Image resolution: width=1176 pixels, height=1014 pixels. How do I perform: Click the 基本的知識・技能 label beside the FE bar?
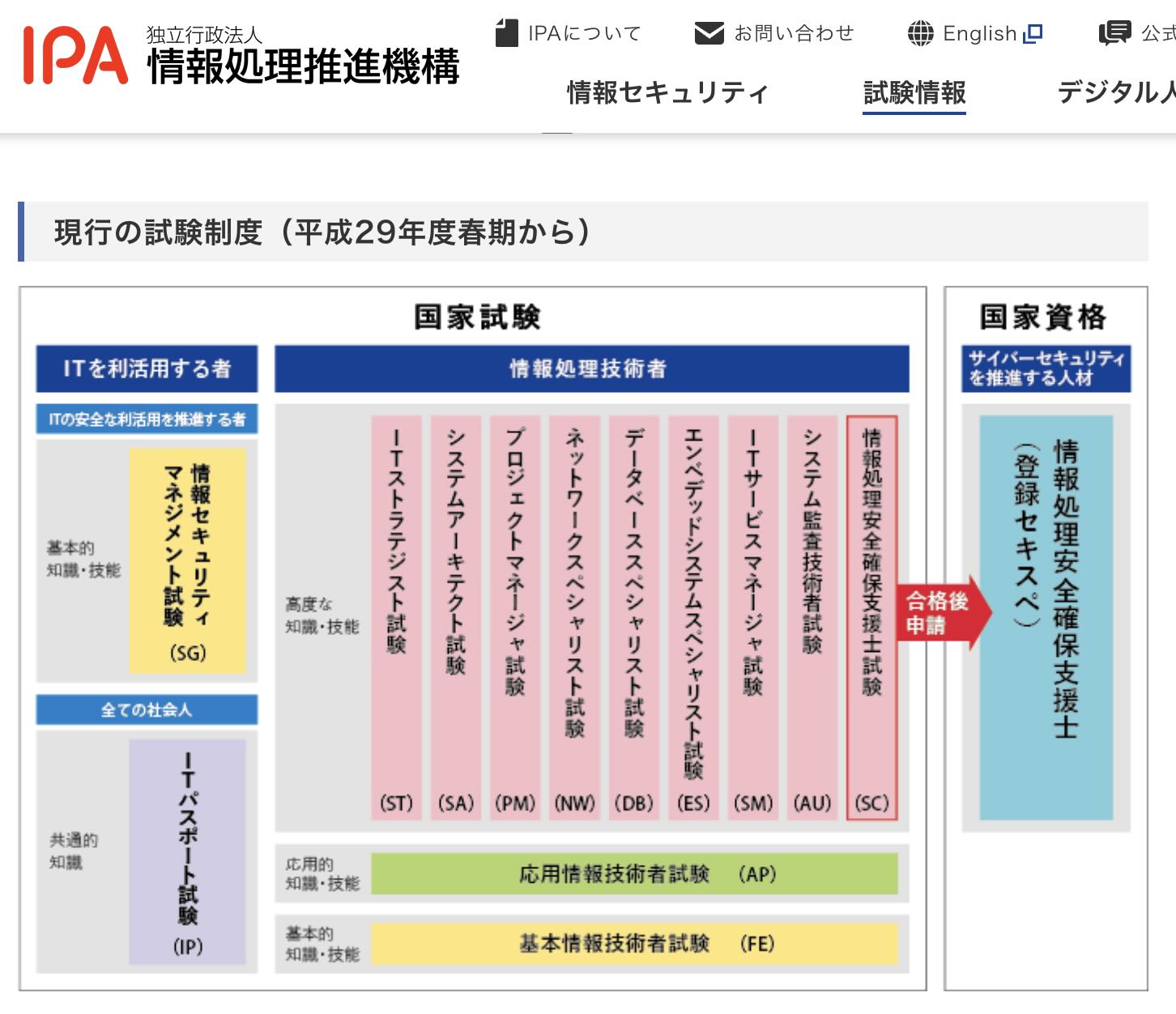(322, 944)
